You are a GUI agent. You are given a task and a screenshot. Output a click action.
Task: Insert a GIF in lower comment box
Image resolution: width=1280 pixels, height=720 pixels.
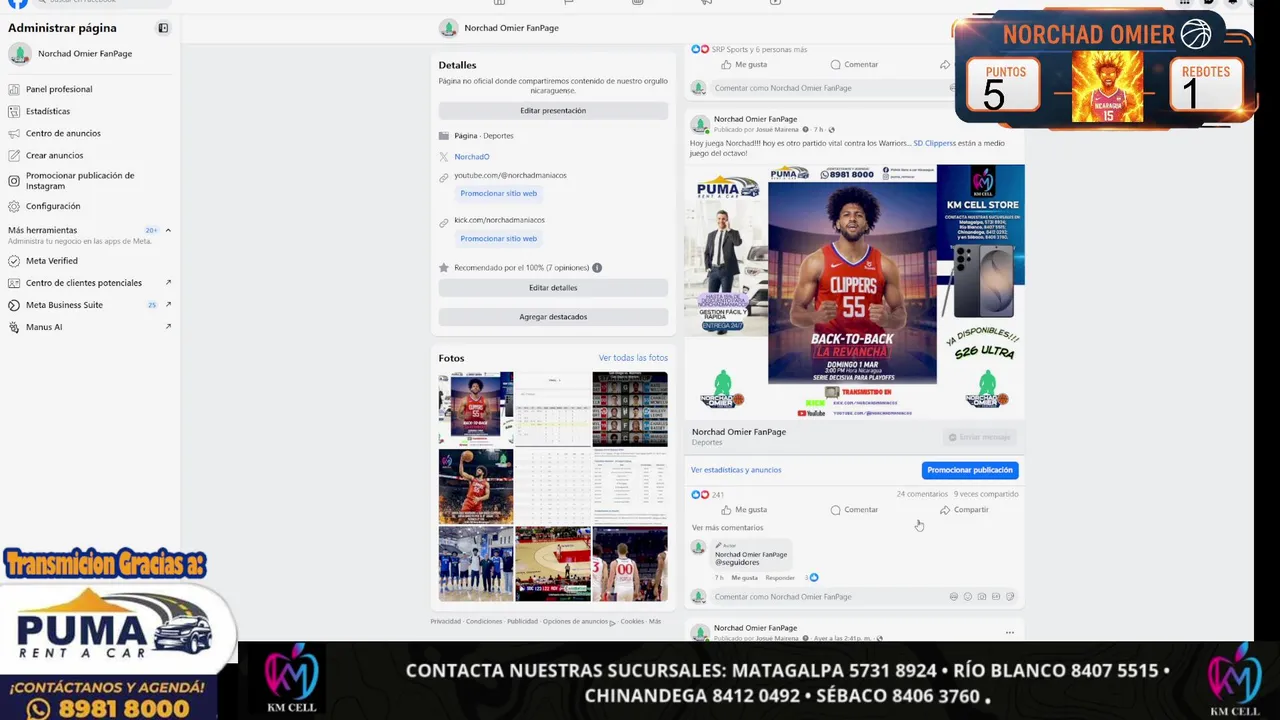[x=996, y=597]
